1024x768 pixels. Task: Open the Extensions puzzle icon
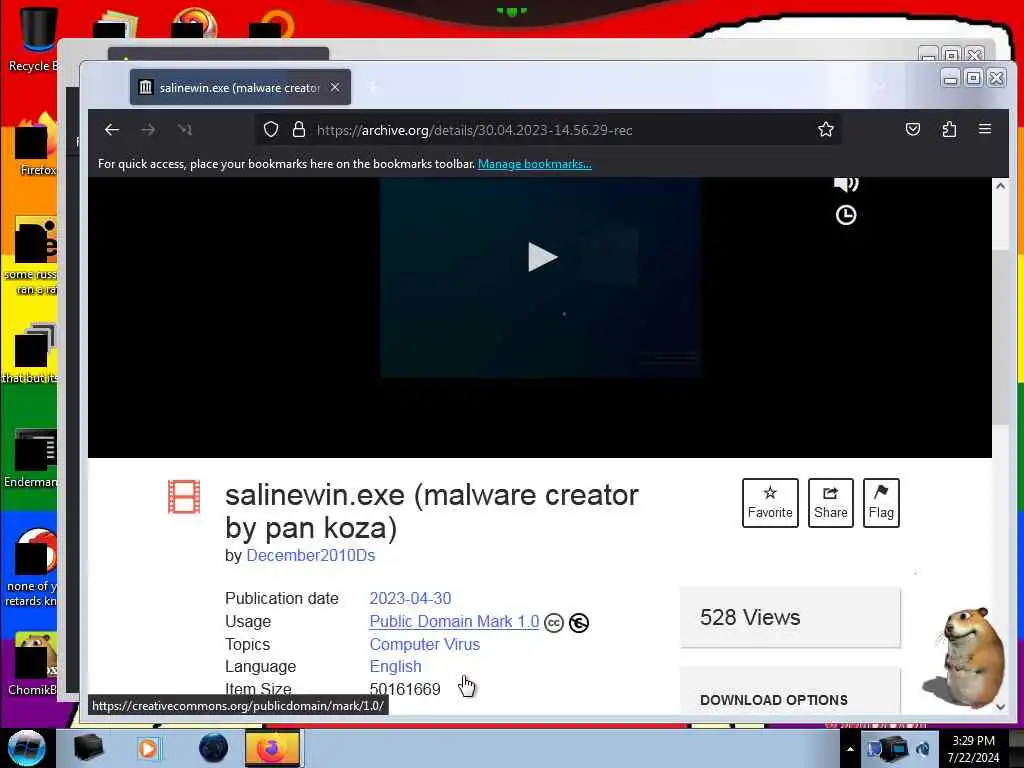tap(950, 129)
